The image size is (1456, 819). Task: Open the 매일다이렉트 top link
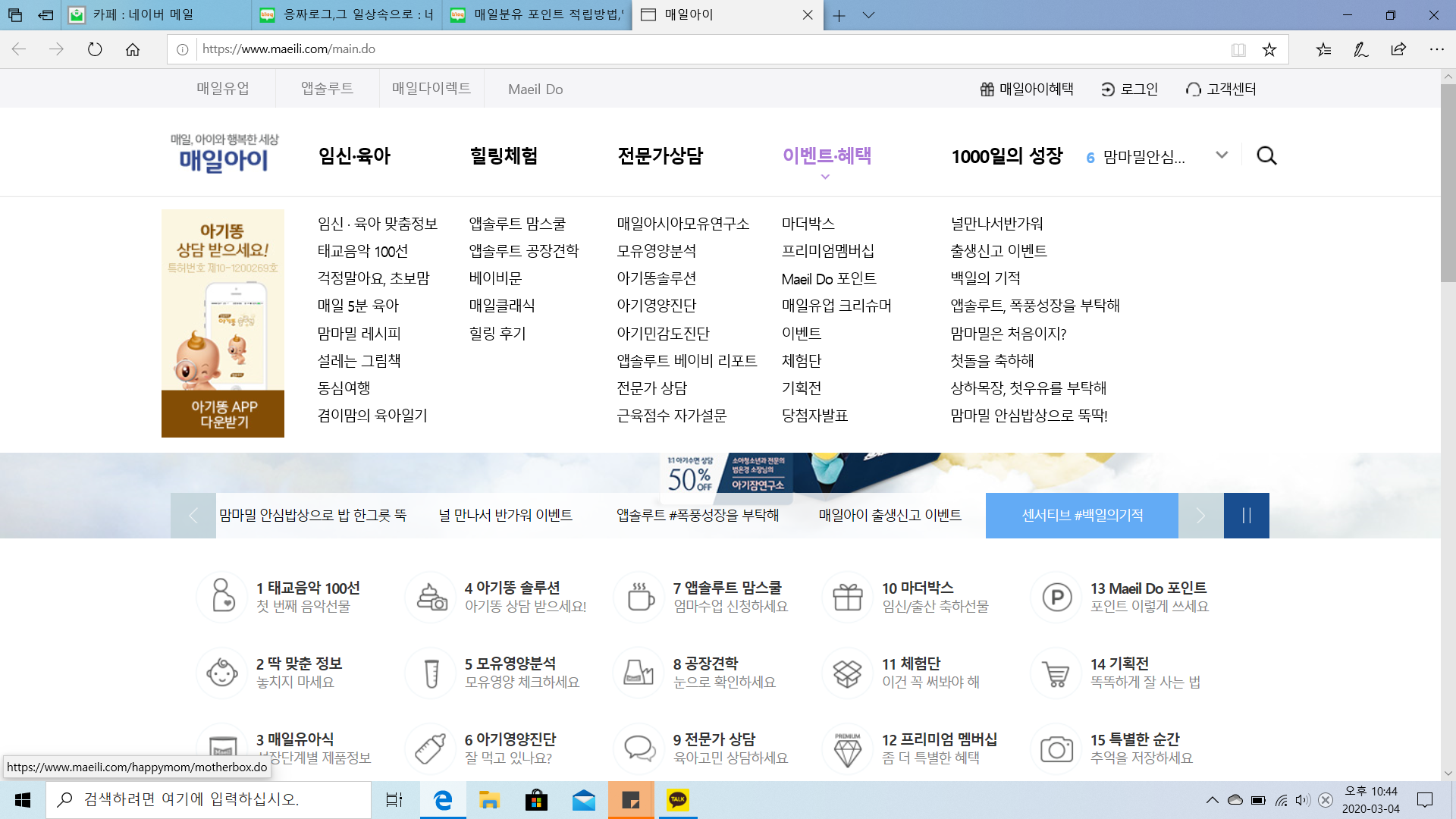pos(431,89)
